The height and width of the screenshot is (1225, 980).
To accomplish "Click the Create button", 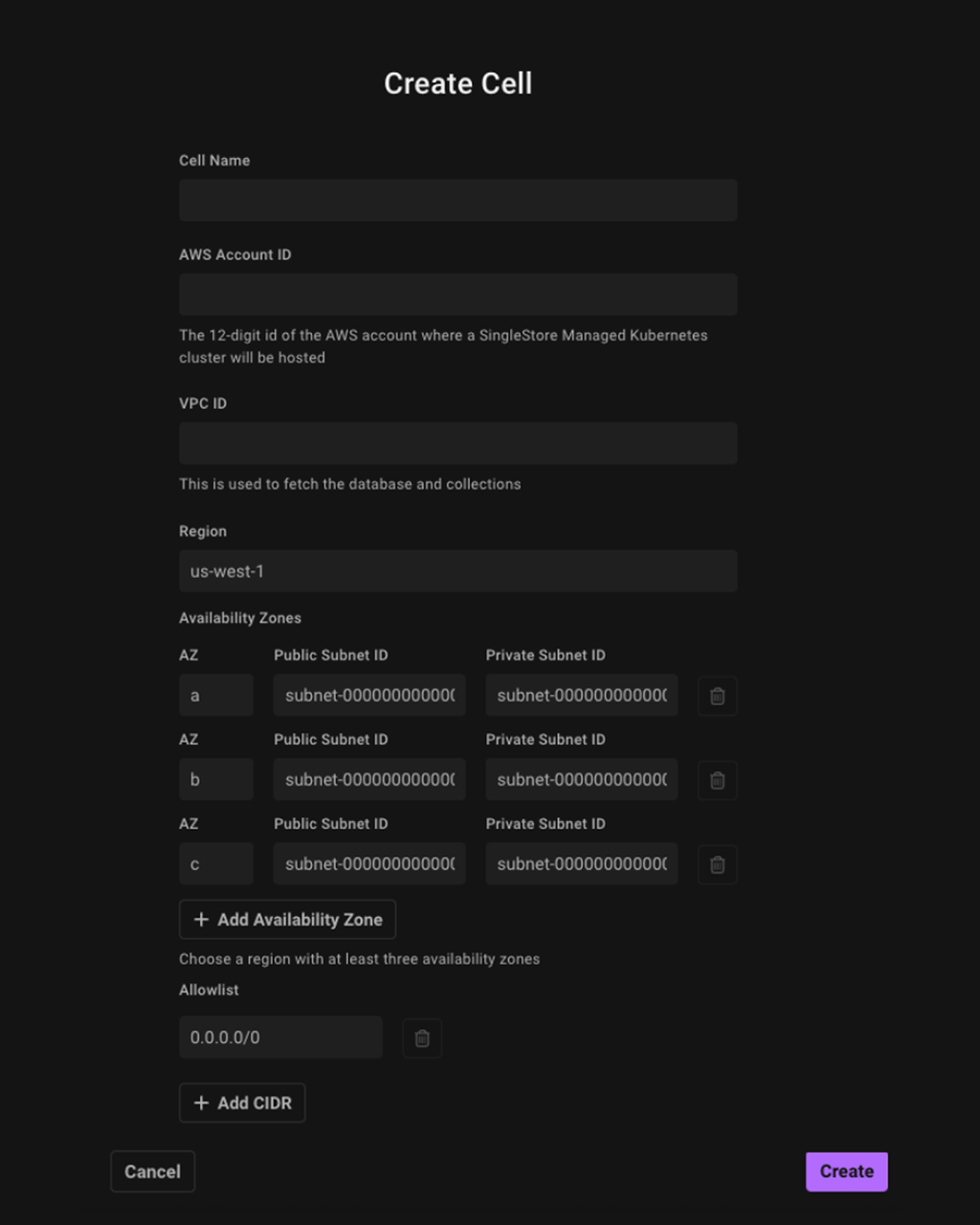I will point(847,1171).
